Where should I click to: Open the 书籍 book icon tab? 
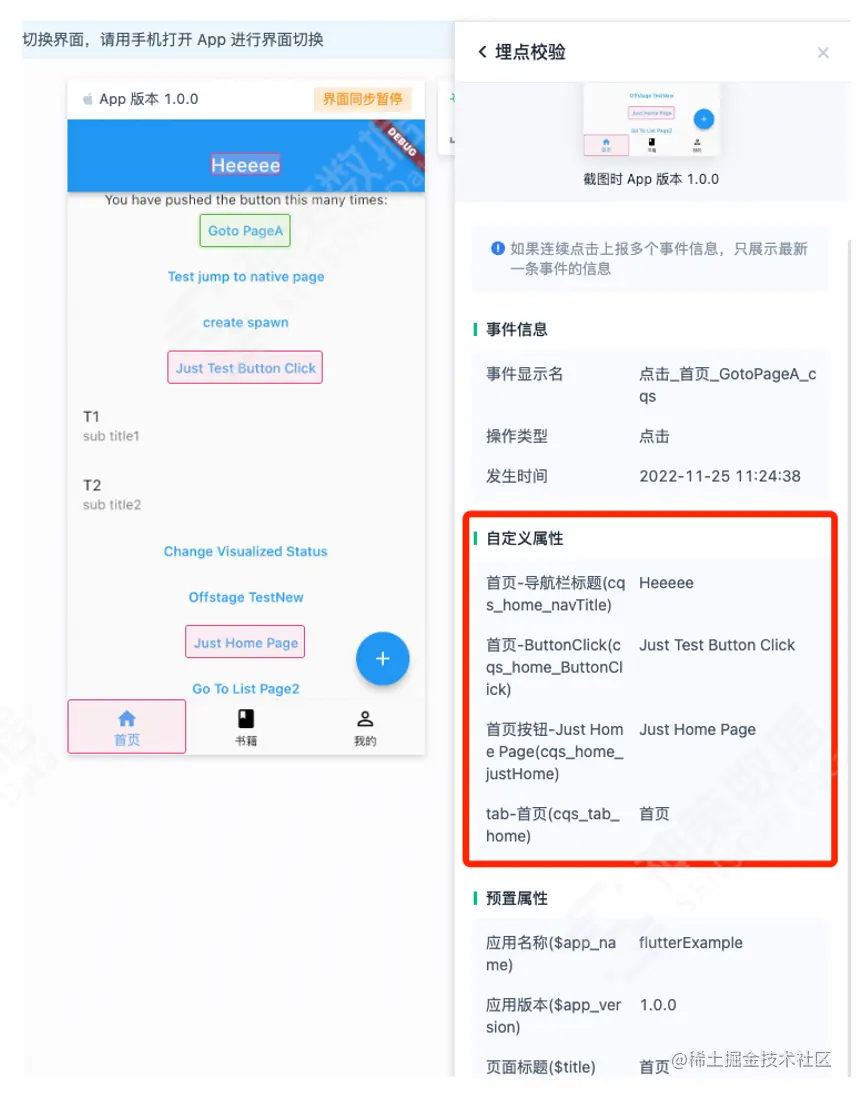click(x=246, y=718)
